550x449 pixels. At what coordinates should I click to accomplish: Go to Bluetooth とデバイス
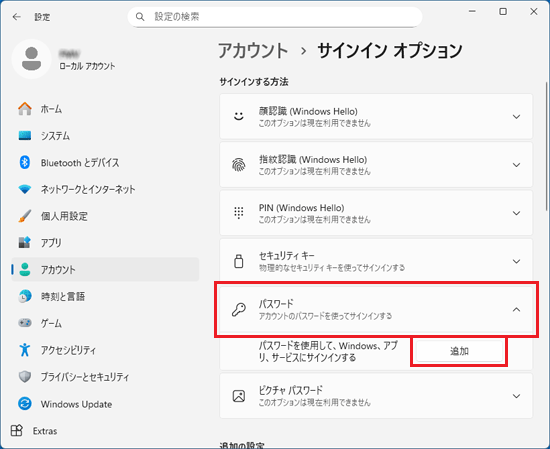(105, 162)
